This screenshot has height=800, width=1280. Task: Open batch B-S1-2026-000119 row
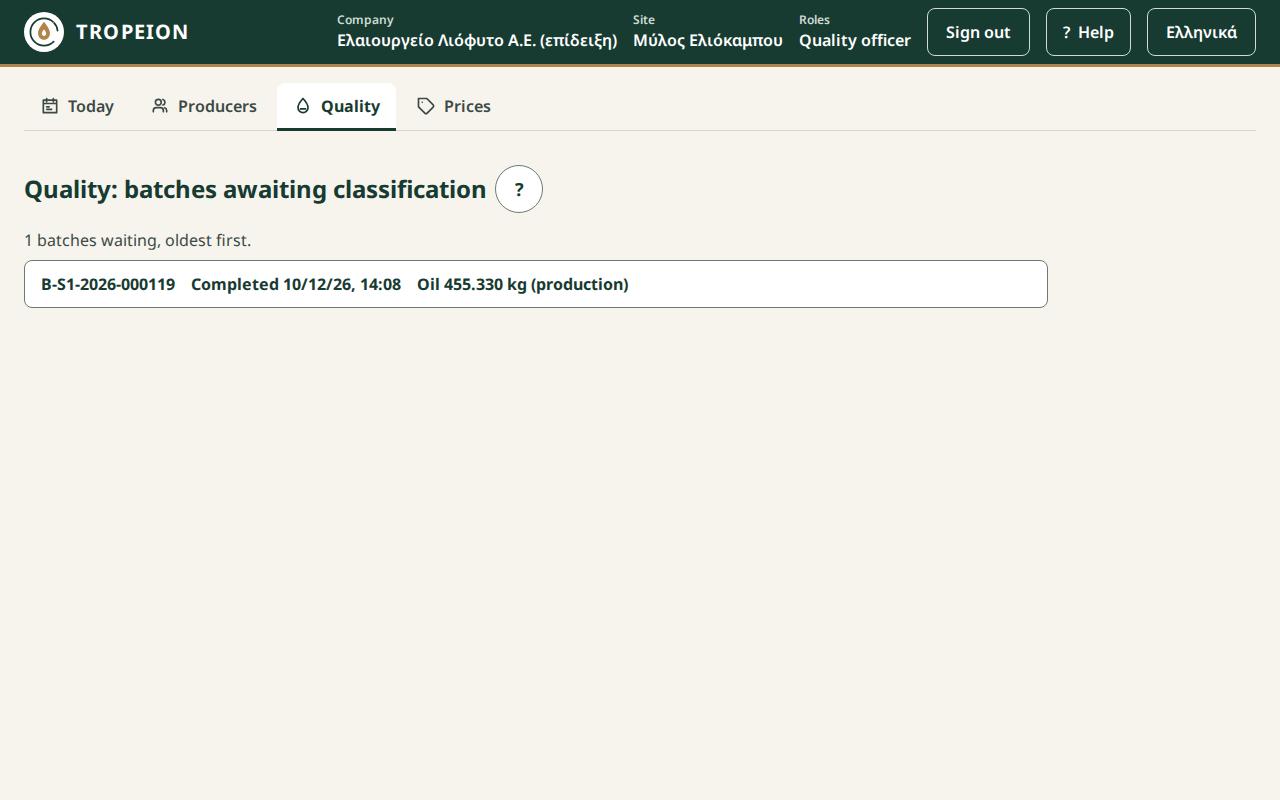pyautogui.click(x=536, y=284)
